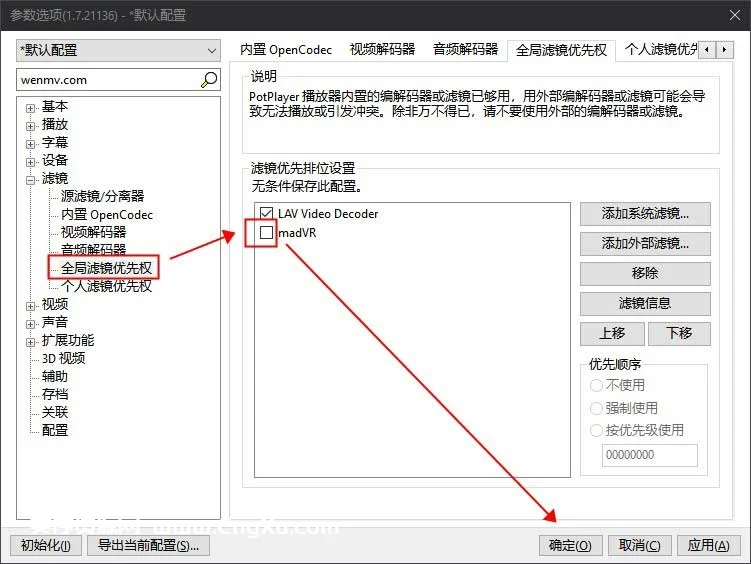Open the 默认配置 profile dropdown
751x564 pixels.
[x=118, y=50]
